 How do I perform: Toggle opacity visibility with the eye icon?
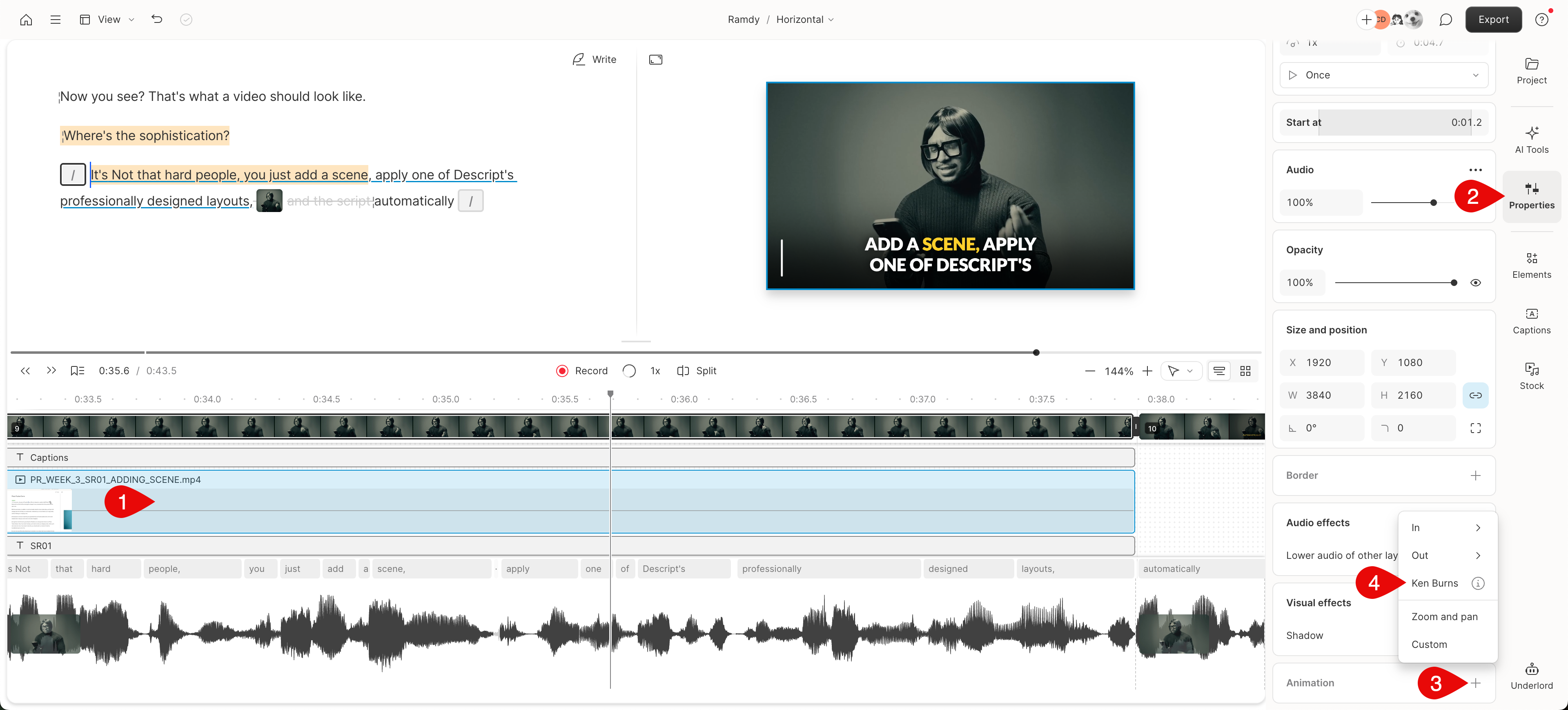[1476, 282]
